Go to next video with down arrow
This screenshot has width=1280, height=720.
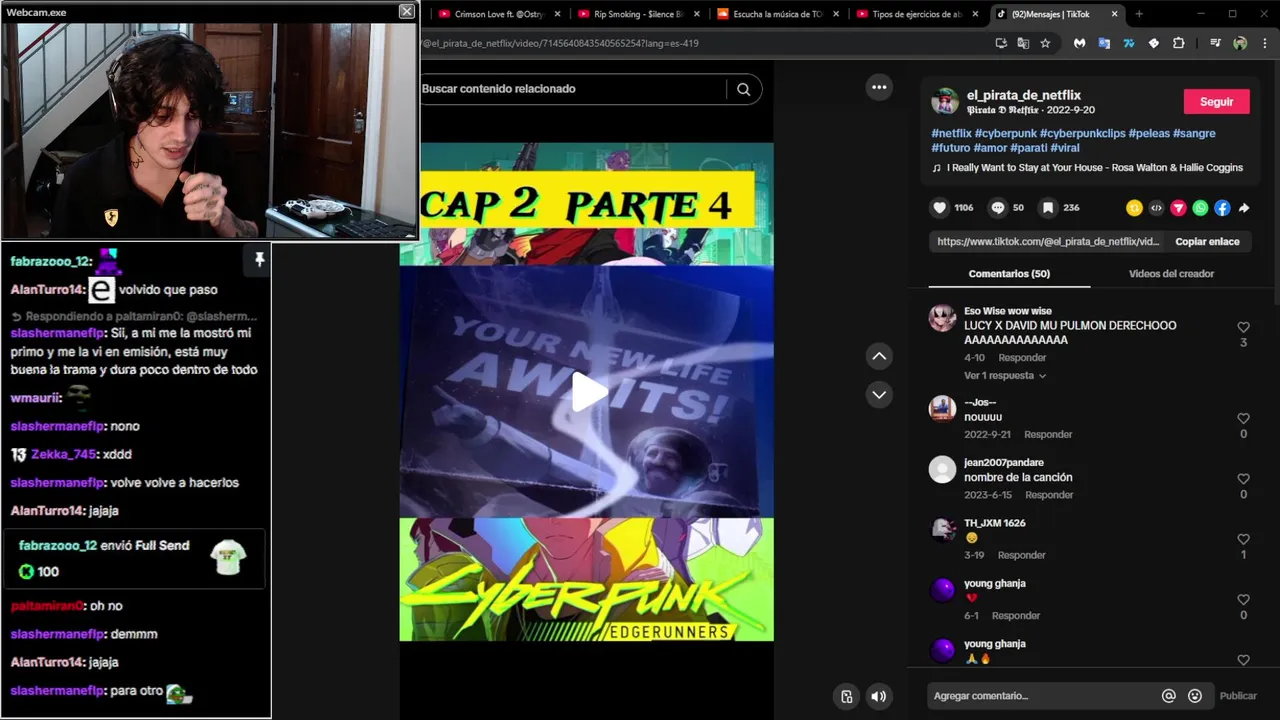pyautogui.click(x=879, y=394)
